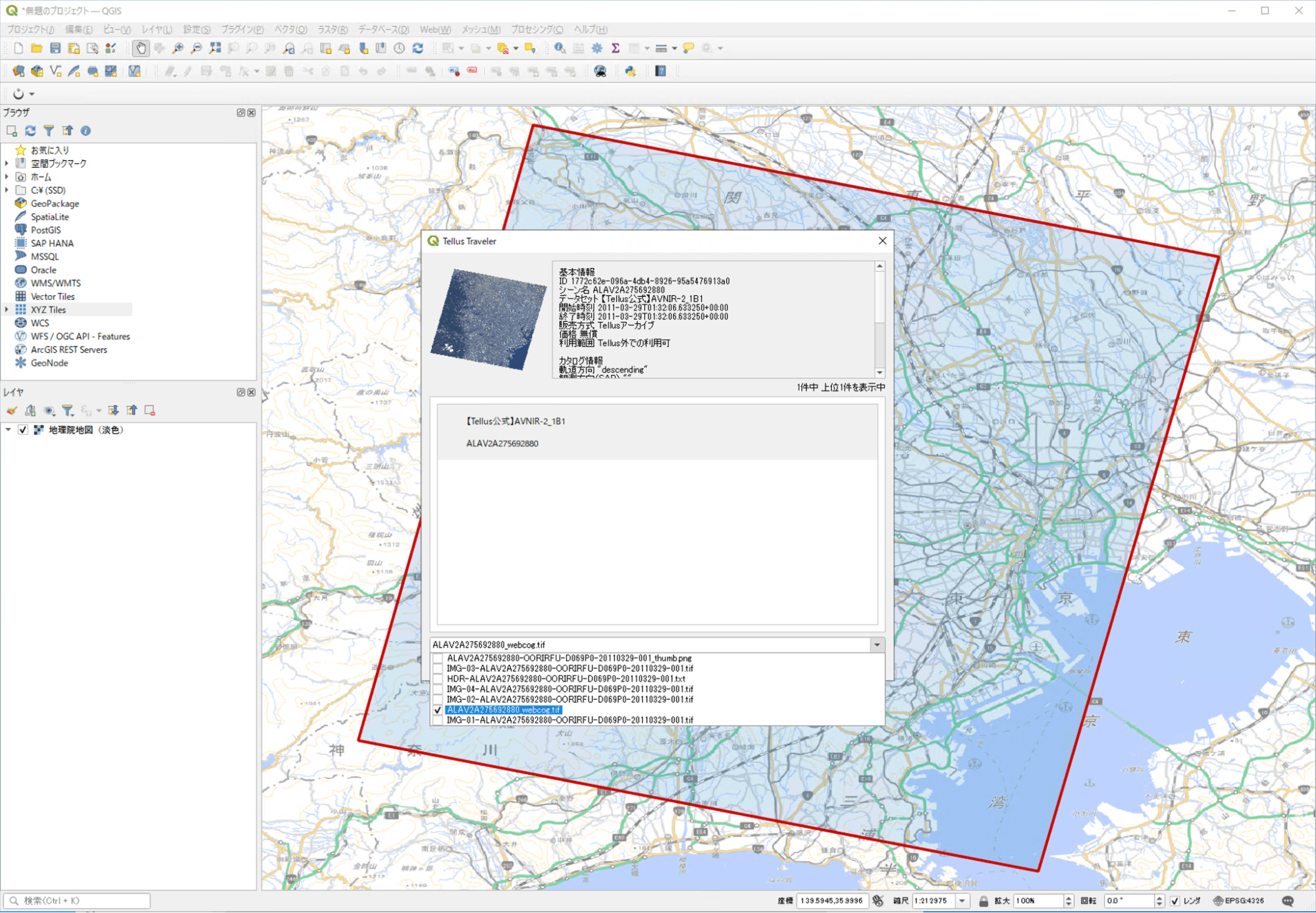This screenshot has height=913, width=1316.
Task: Open the ヘルプ(H) menu
Action: tap(591, 29)
